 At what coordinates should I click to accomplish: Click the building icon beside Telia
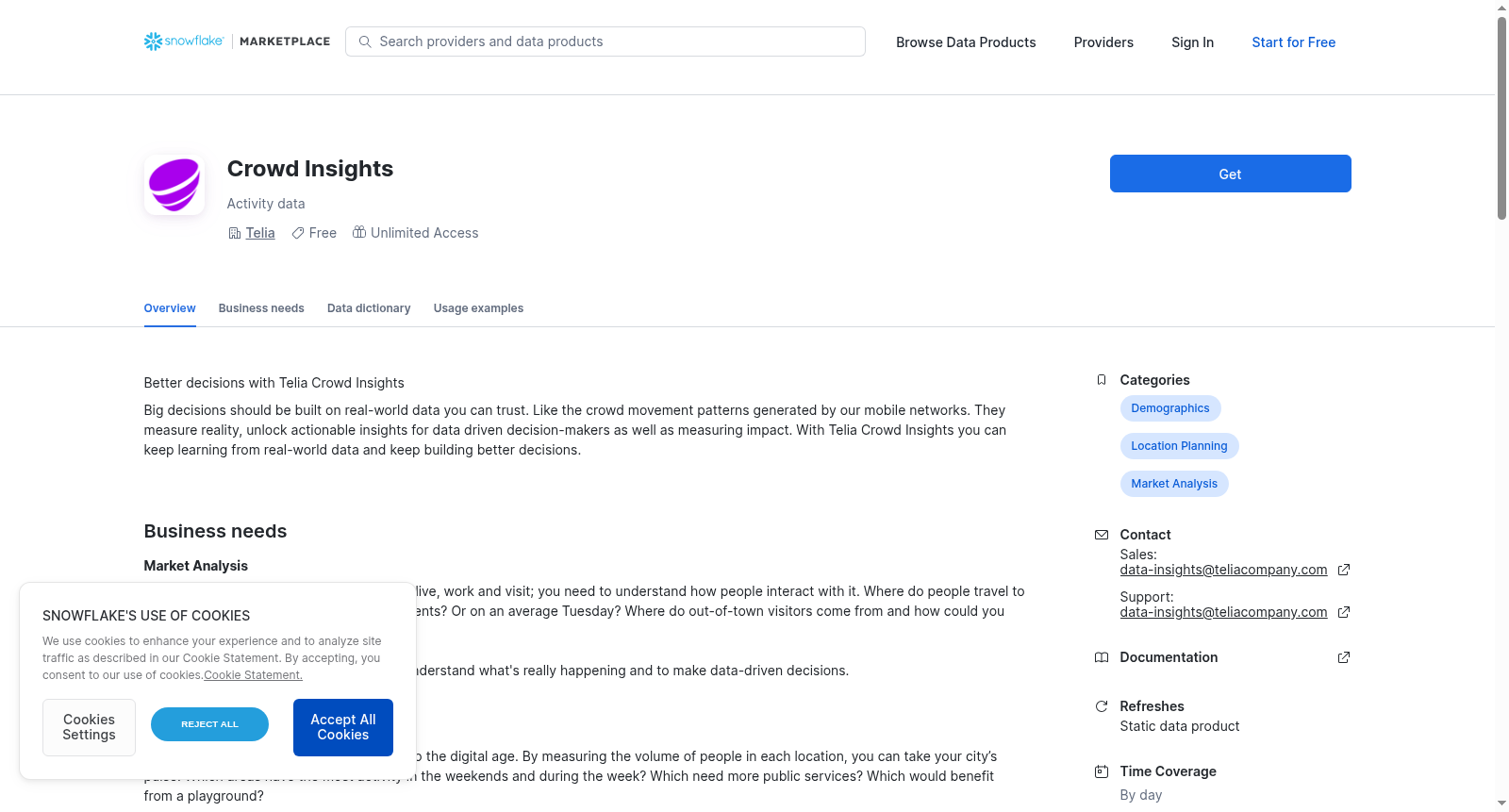click(x=235, y=233)
